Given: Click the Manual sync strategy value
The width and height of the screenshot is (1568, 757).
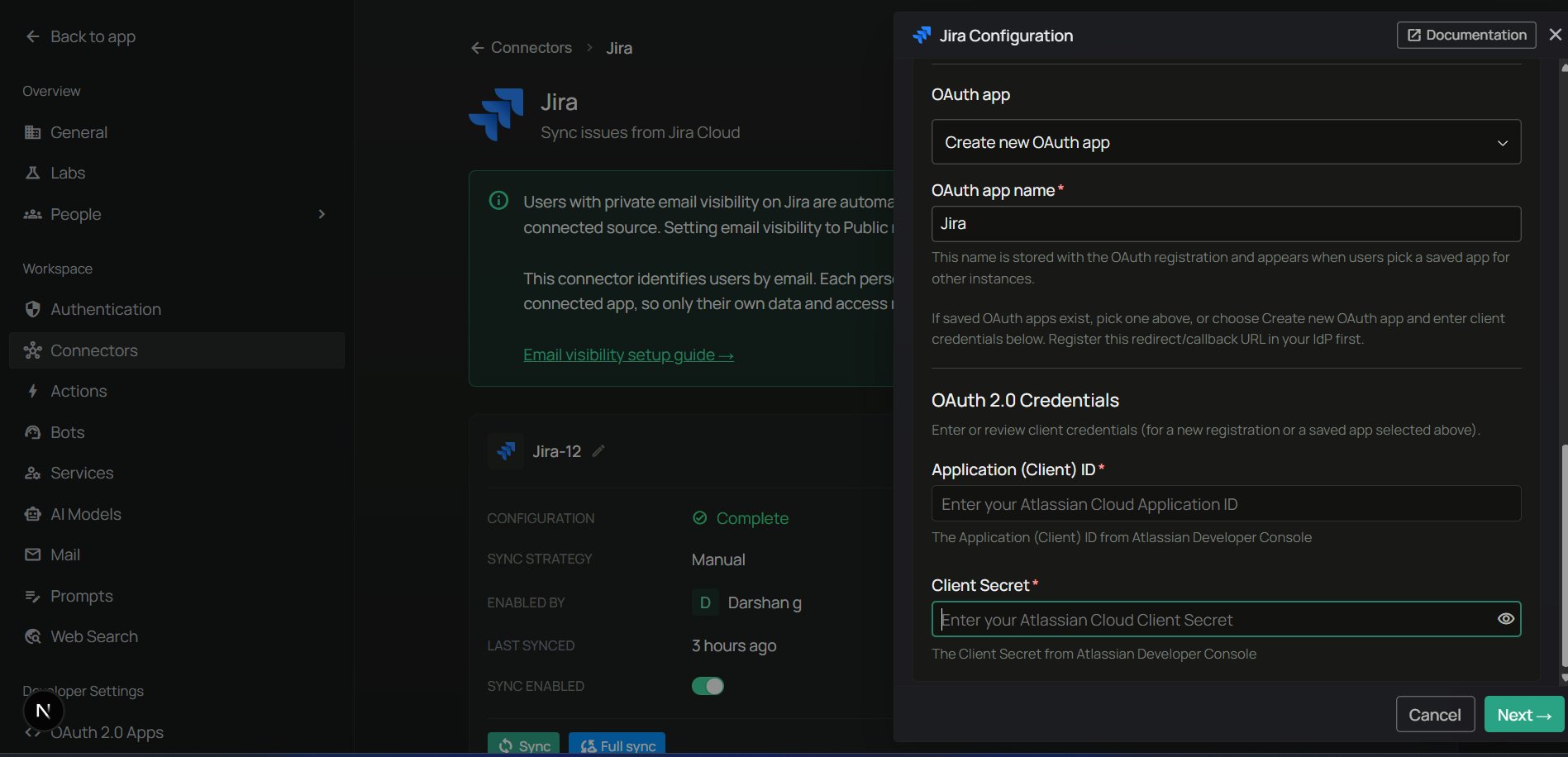Looking at the screenshot, I should point(718,559).
